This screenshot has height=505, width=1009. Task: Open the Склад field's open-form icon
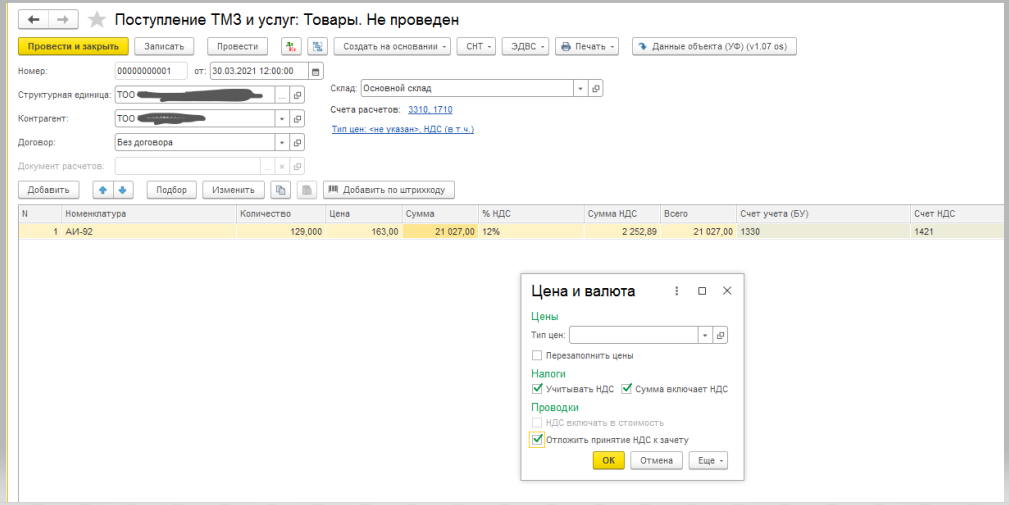coord(596,89)
